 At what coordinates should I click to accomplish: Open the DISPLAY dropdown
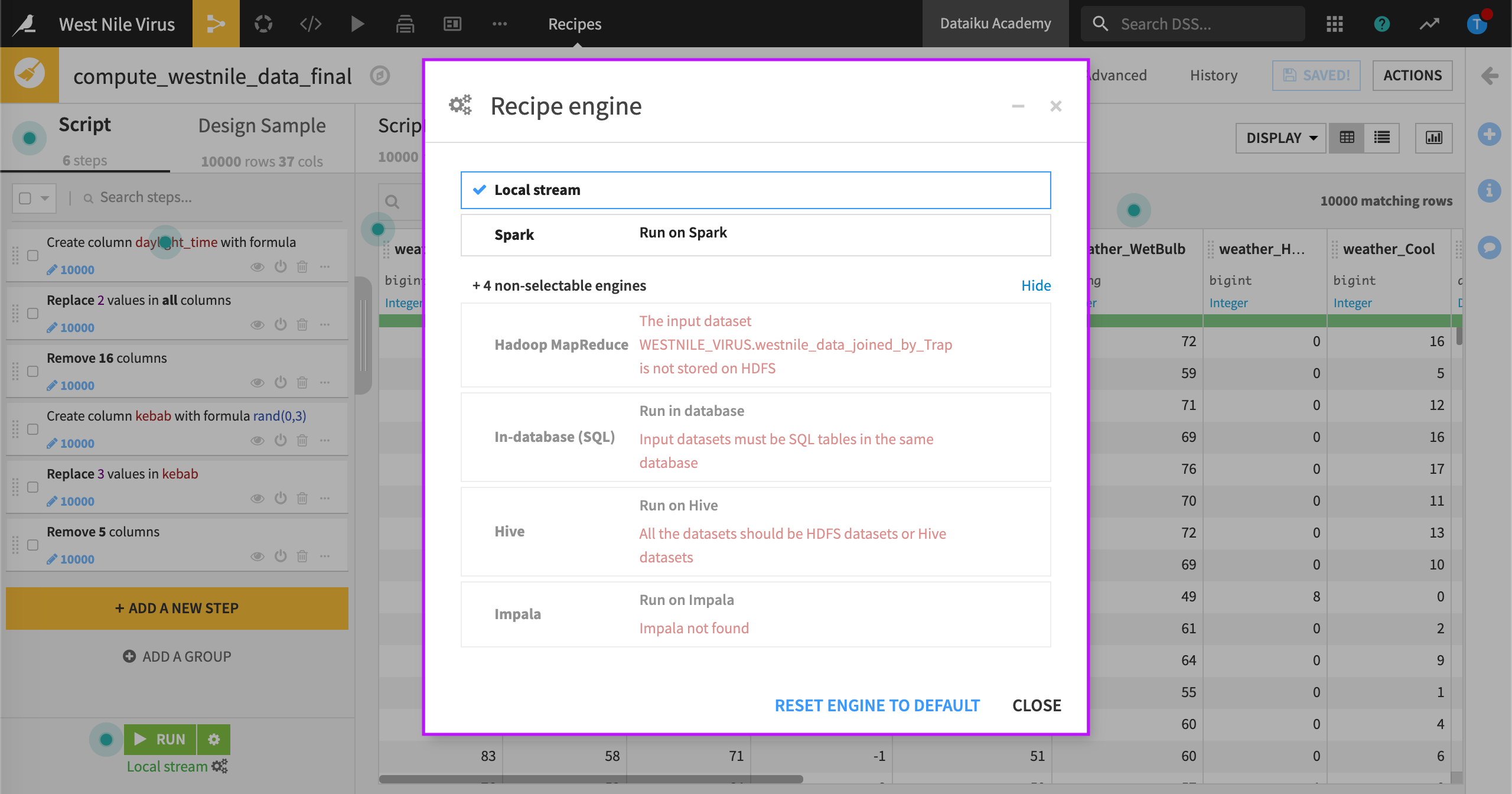coord(1280,138)
